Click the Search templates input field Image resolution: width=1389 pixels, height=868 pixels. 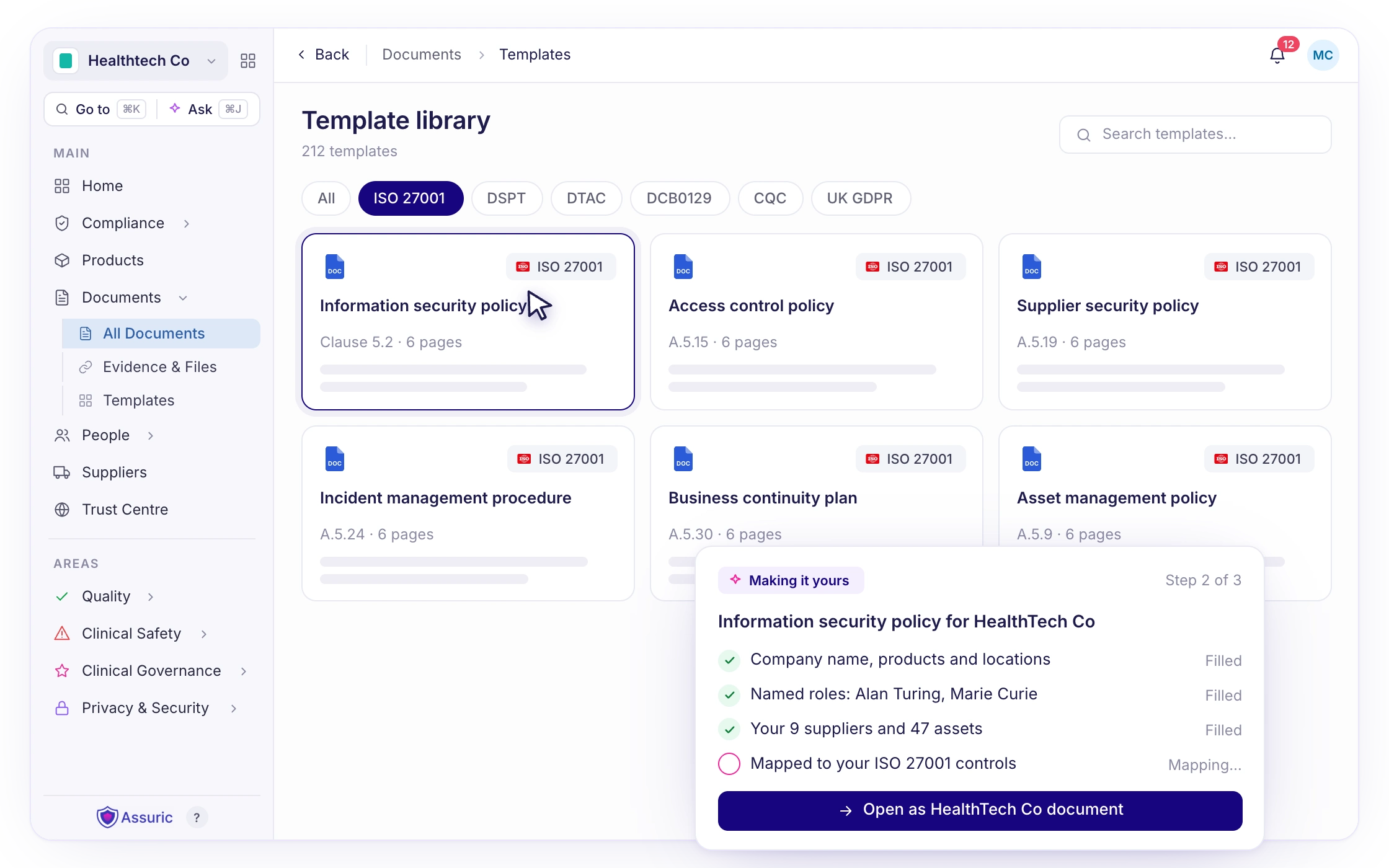click(x=1195, y=135)
